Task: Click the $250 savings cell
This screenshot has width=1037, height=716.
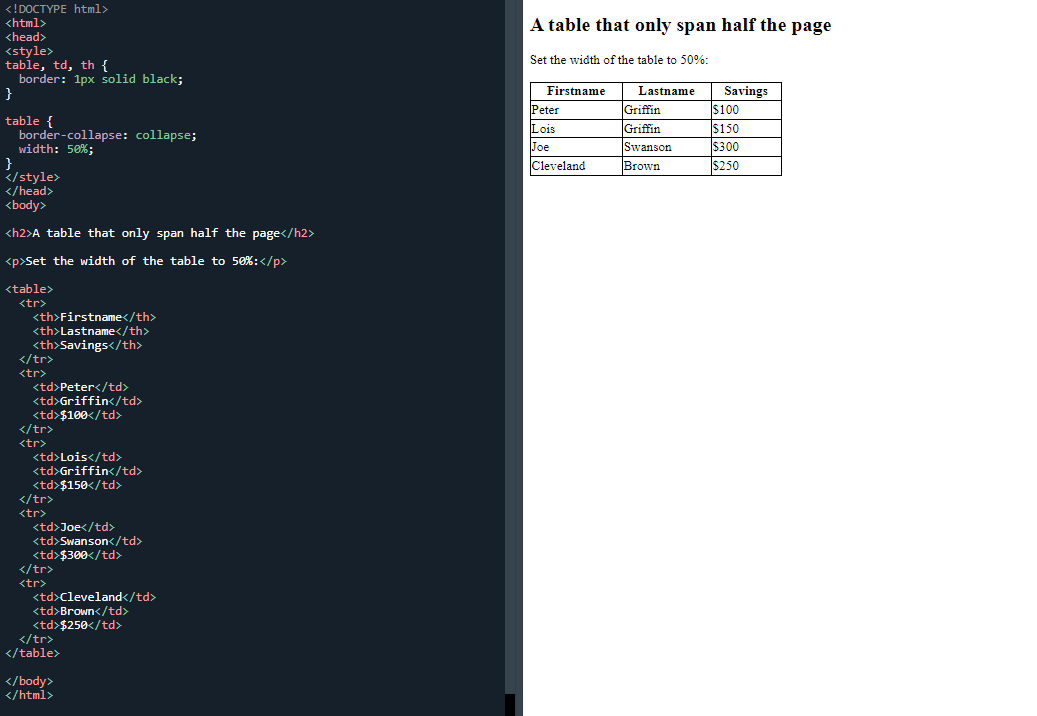Action: [725, 166]
